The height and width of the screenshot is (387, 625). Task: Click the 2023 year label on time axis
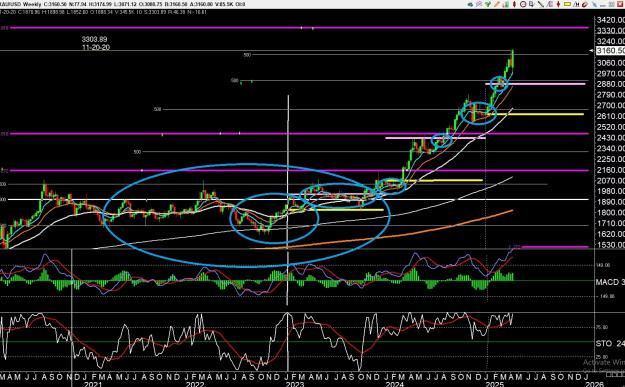point(295,384)
